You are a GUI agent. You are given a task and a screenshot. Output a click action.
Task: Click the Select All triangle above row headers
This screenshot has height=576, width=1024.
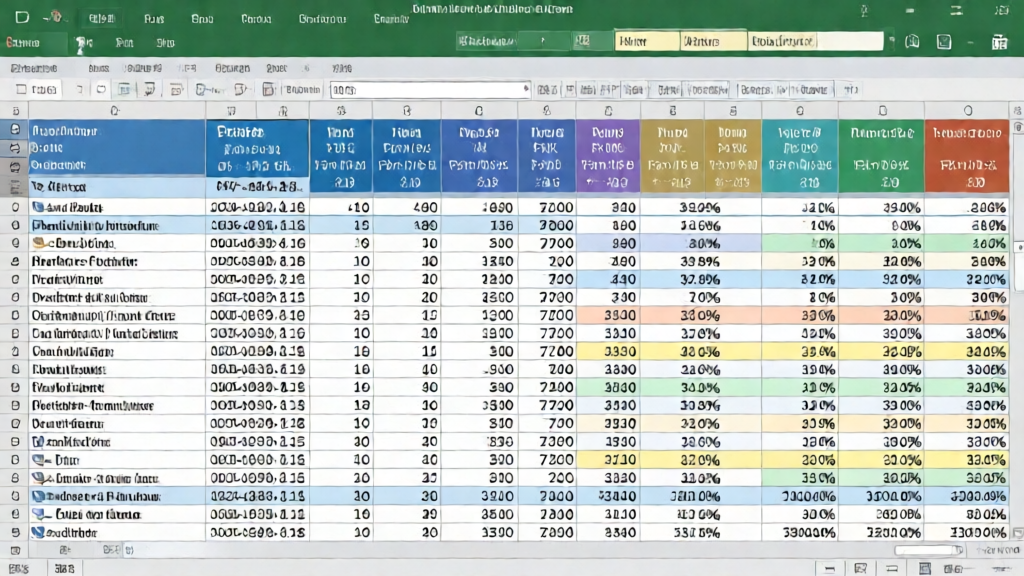[9, 109]
